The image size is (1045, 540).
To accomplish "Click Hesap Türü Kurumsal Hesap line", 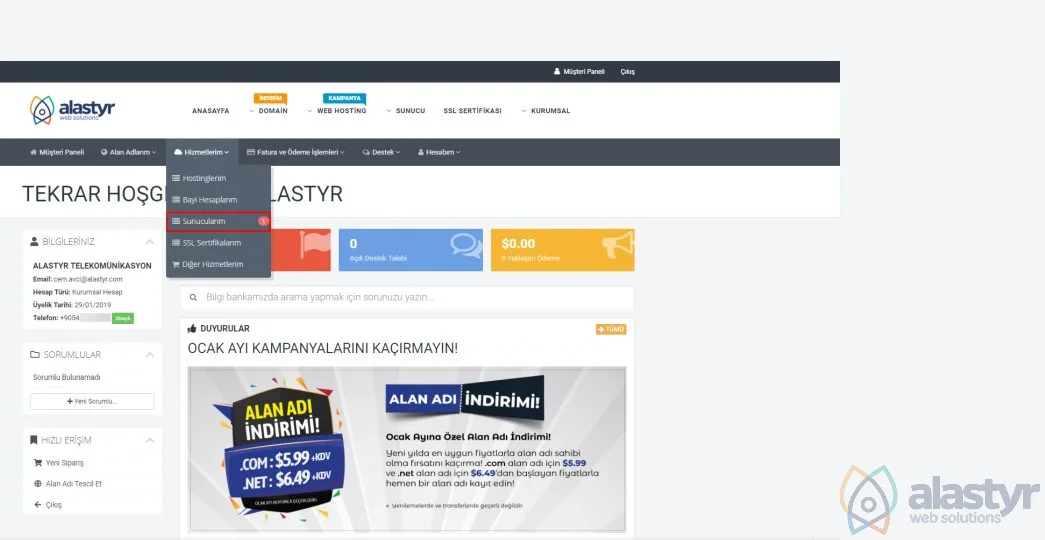I will coord(77,292).
